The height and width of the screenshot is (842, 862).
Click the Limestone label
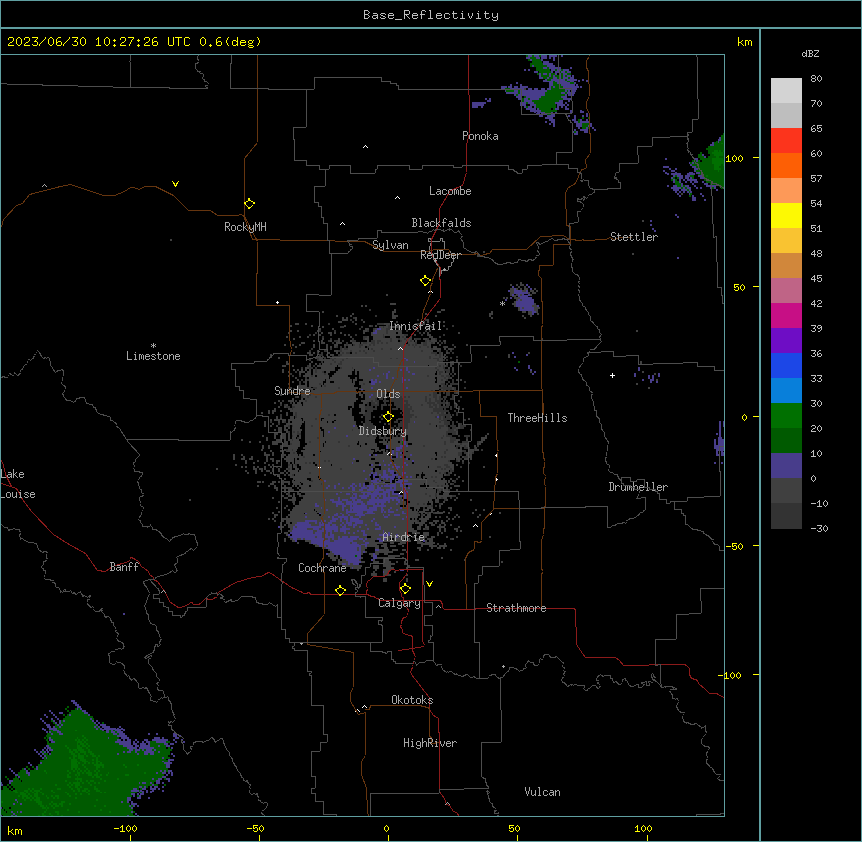(x=153, y=356)
